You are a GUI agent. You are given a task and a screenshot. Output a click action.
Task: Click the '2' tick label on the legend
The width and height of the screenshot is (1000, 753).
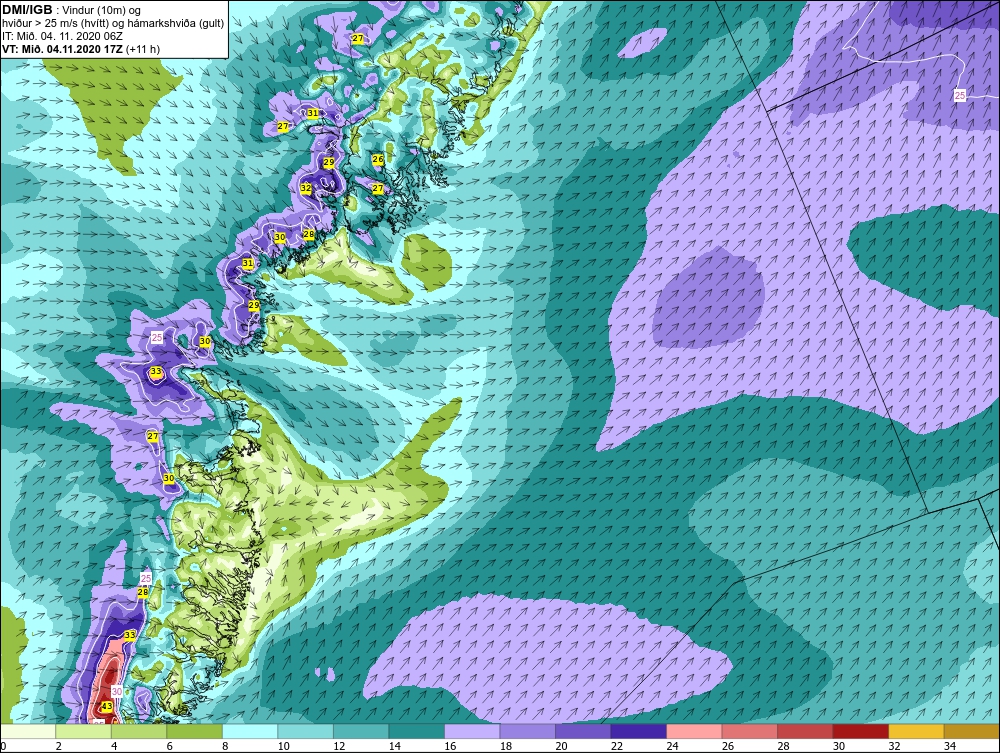[58, 746]
